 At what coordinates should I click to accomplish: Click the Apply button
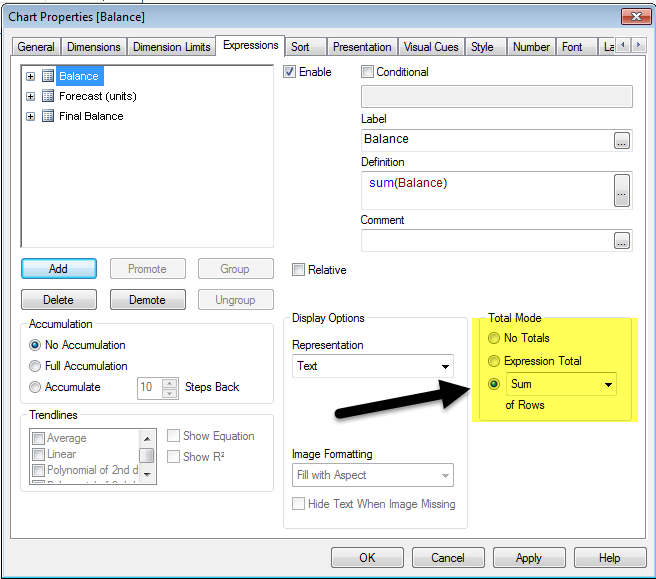click(529, 558)
